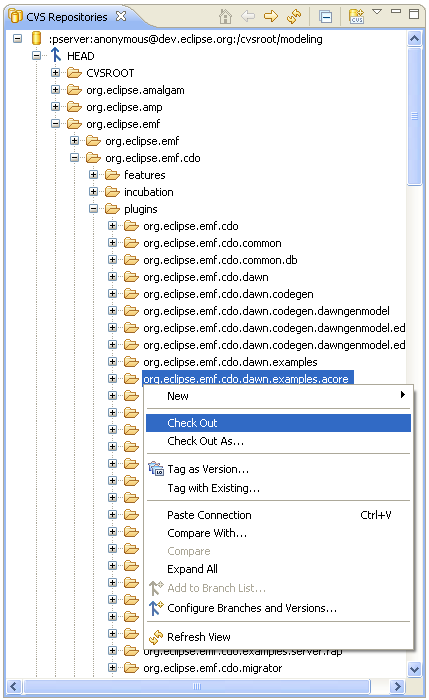The width and height of the screenshot is (429, 700).
Task: Click the Collapse All toolbar icon
Action: coord(326,17)
